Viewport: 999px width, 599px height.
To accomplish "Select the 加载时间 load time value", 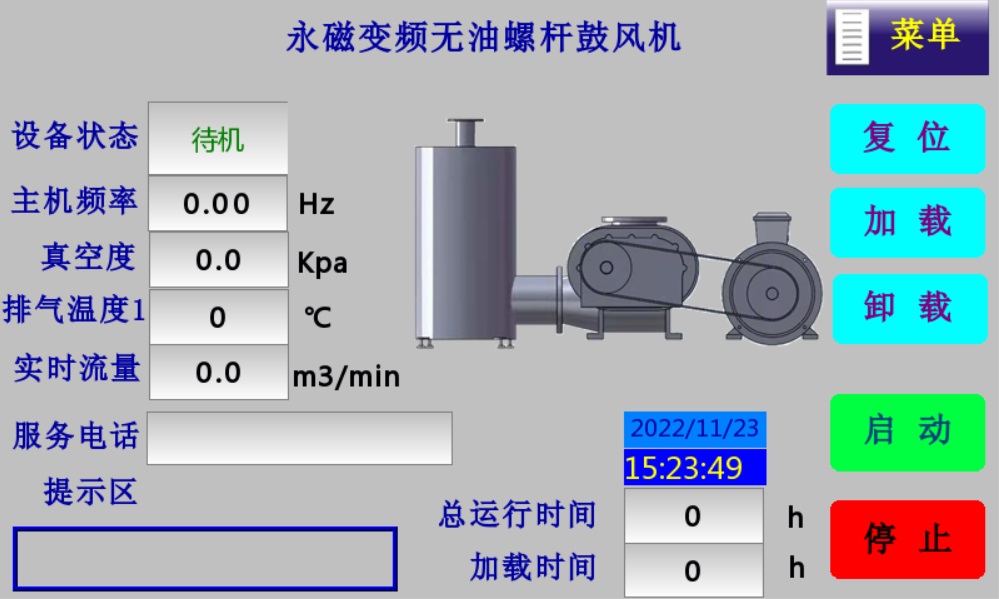I will 692,566.
